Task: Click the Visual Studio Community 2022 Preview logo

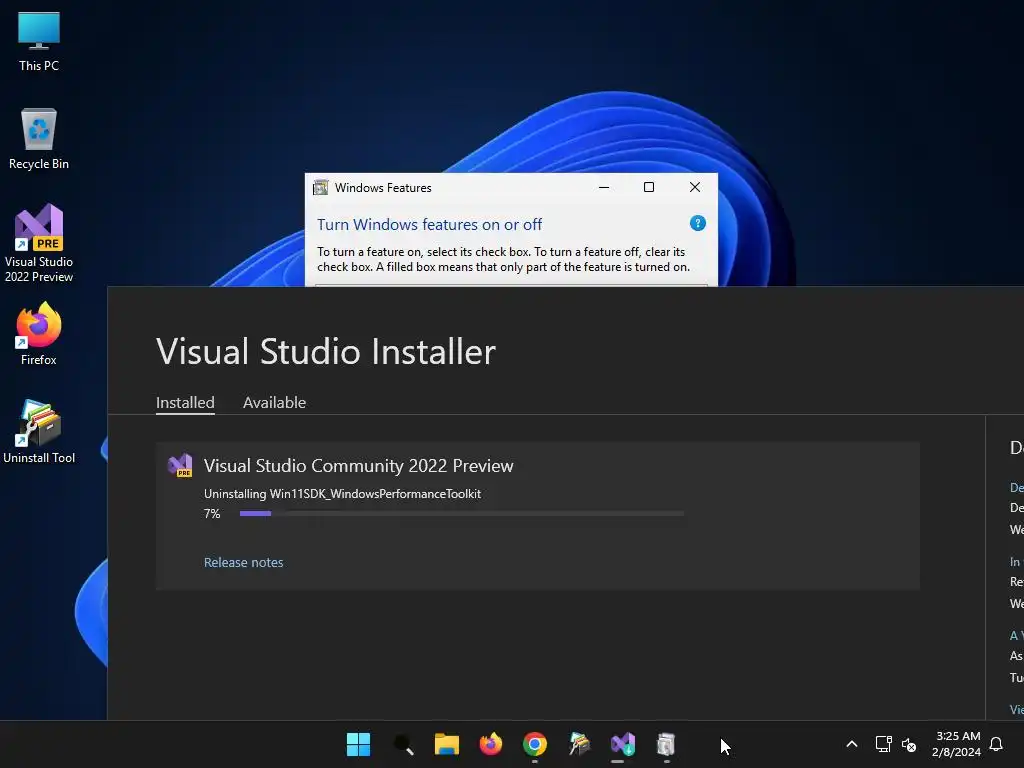Action: 180,466
